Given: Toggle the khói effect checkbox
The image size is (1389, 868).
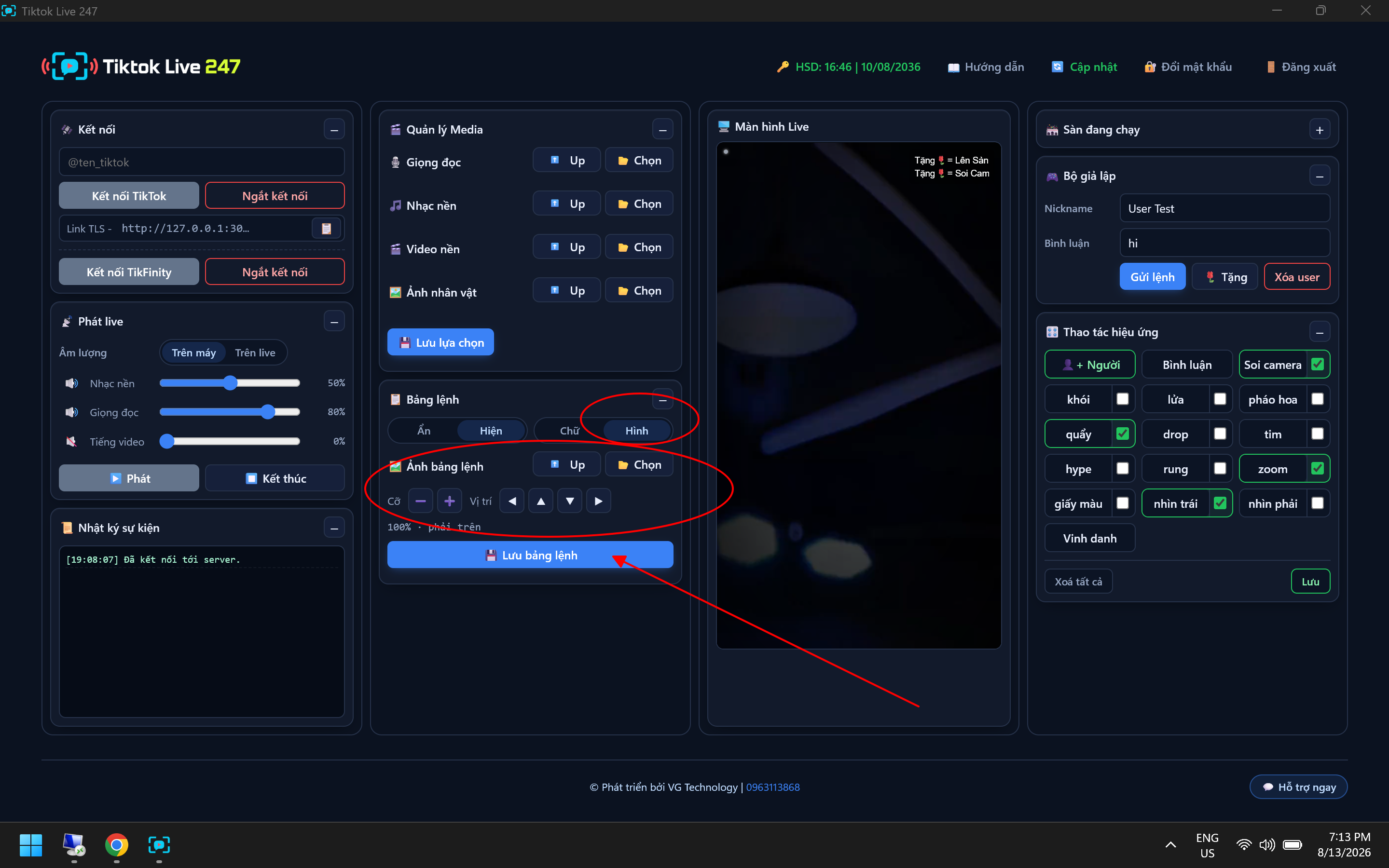Looking at the screenshot, I should click(1123, 399).
